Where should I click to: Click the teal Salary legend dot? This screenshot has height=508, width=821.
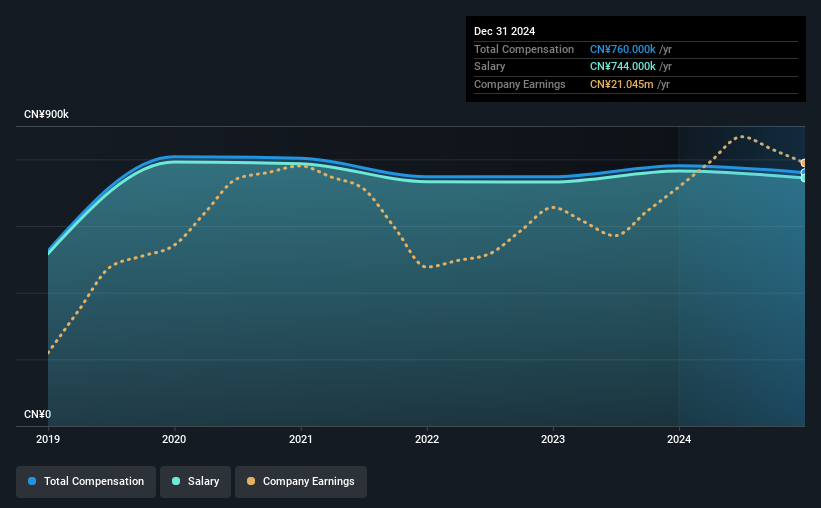tap(176, 481)
